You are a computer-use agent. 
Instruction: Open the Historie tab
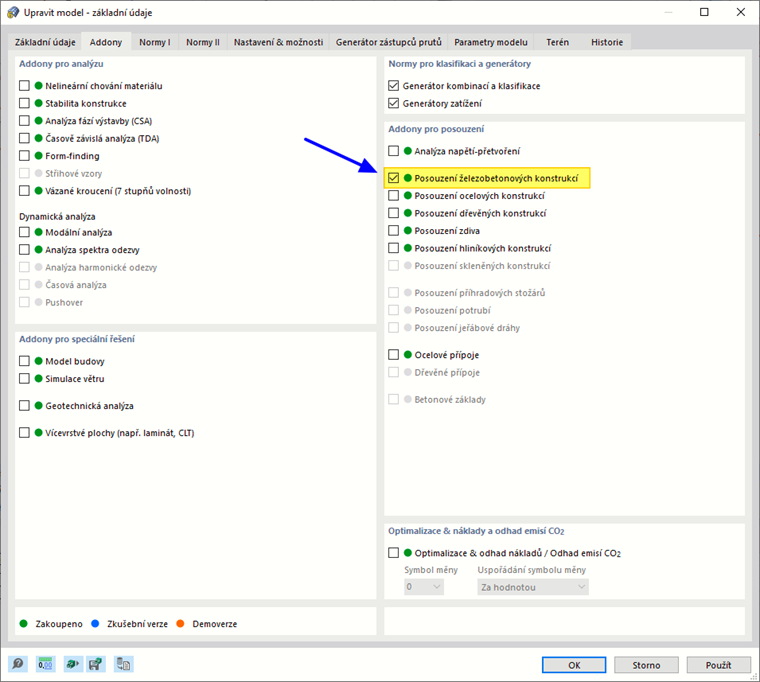click(607, 42)
